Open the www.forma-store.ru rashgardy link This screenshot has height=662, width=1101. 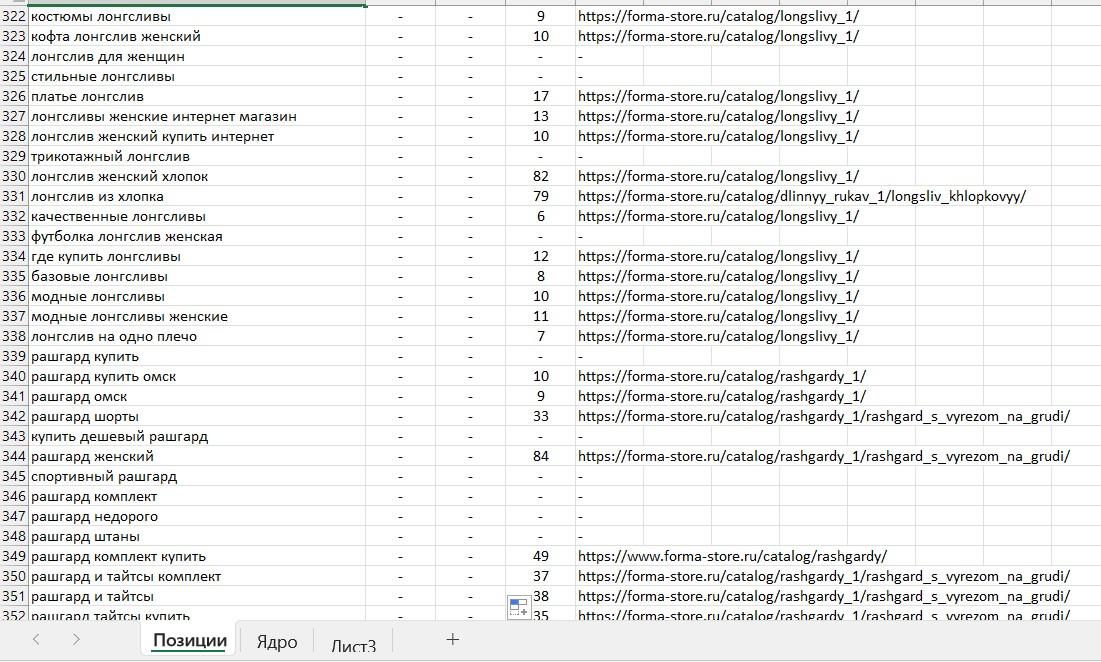click(732, 557)
